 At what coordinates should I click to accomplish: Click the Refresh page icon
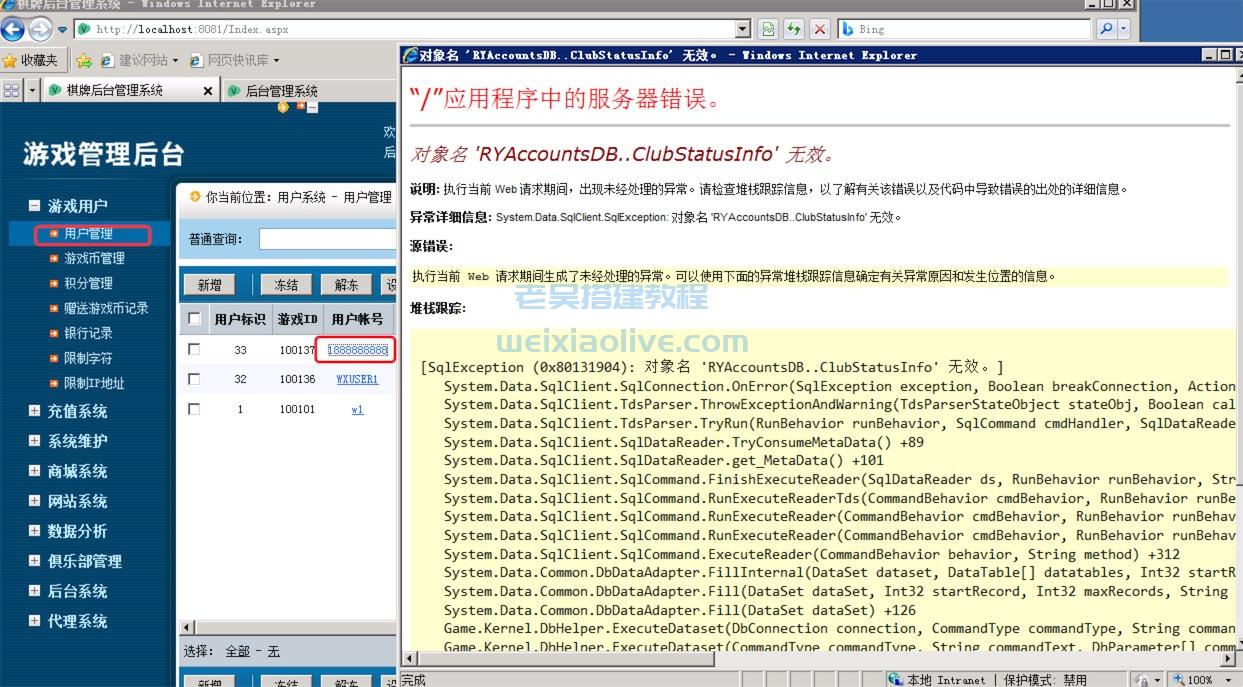coord(793,29)
